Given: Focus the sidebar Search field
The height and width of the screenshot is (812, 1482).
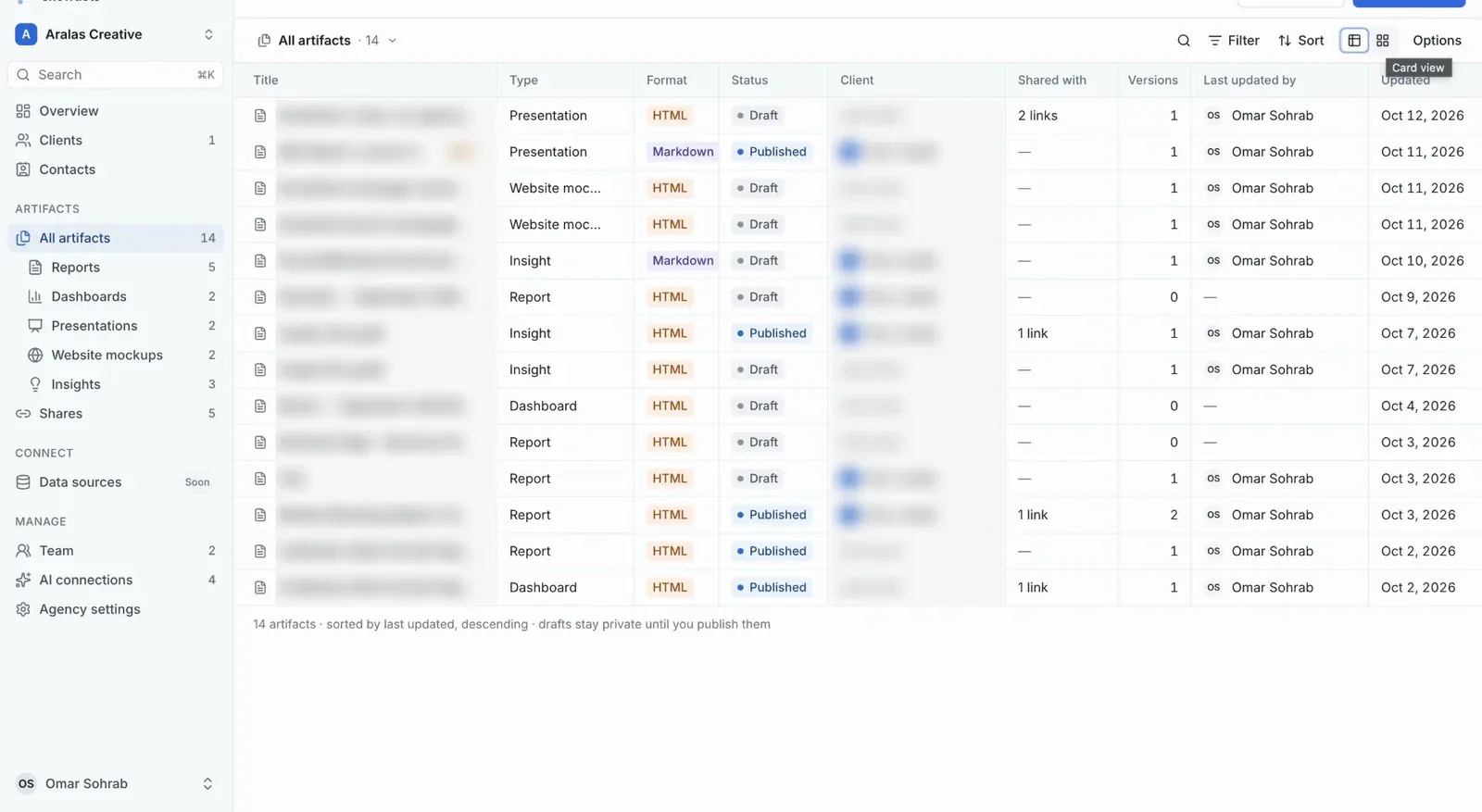Looking at the screenshot, I should tap(116, 75).
